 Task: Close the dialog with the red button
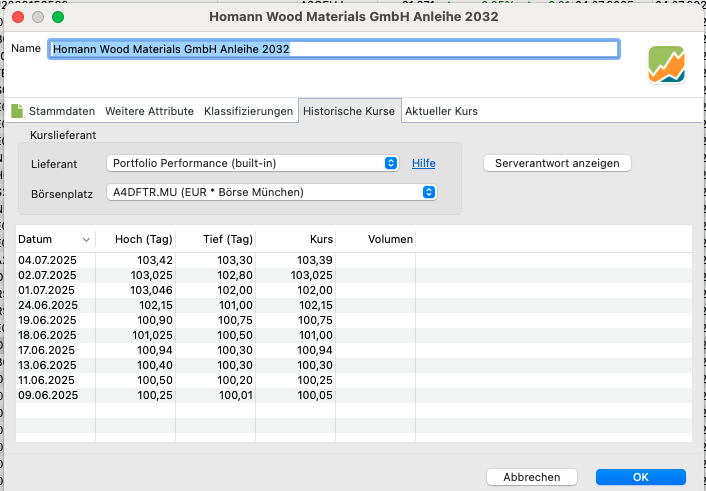[x=18, y=17]
